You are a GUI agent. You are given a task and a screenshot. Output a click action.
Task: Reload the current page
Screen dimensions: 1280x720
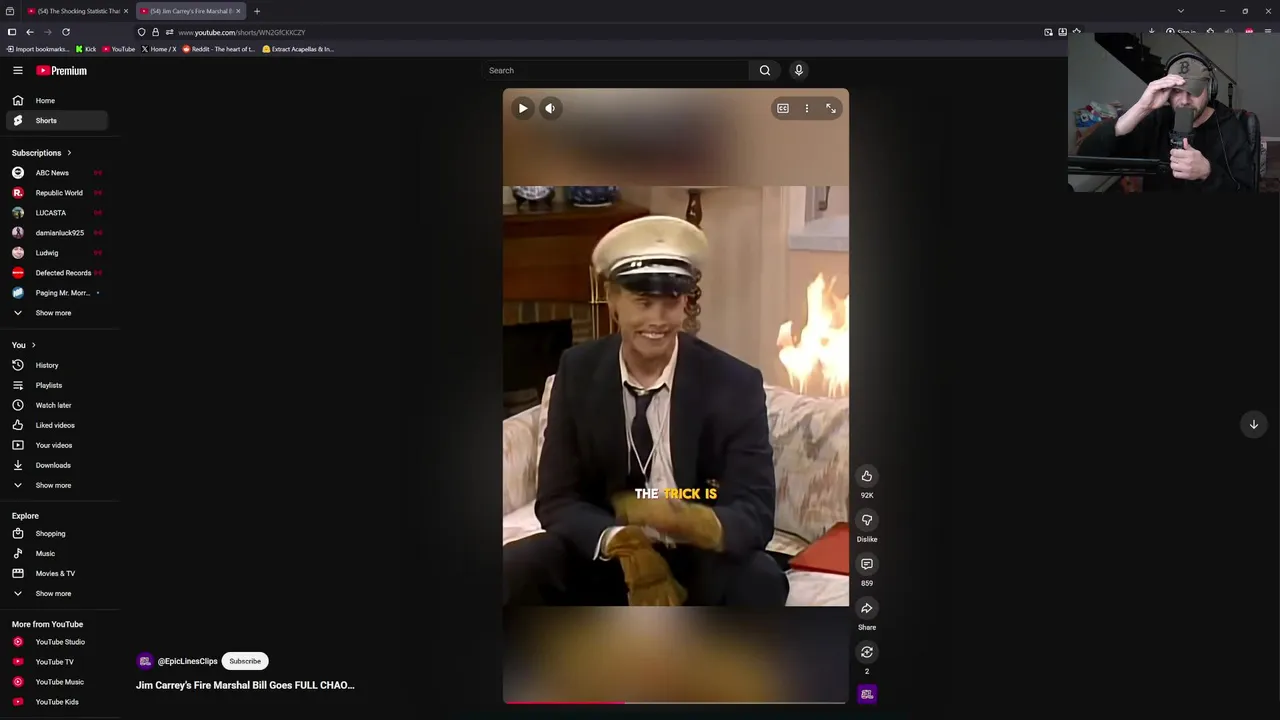(x=66, y=32)
